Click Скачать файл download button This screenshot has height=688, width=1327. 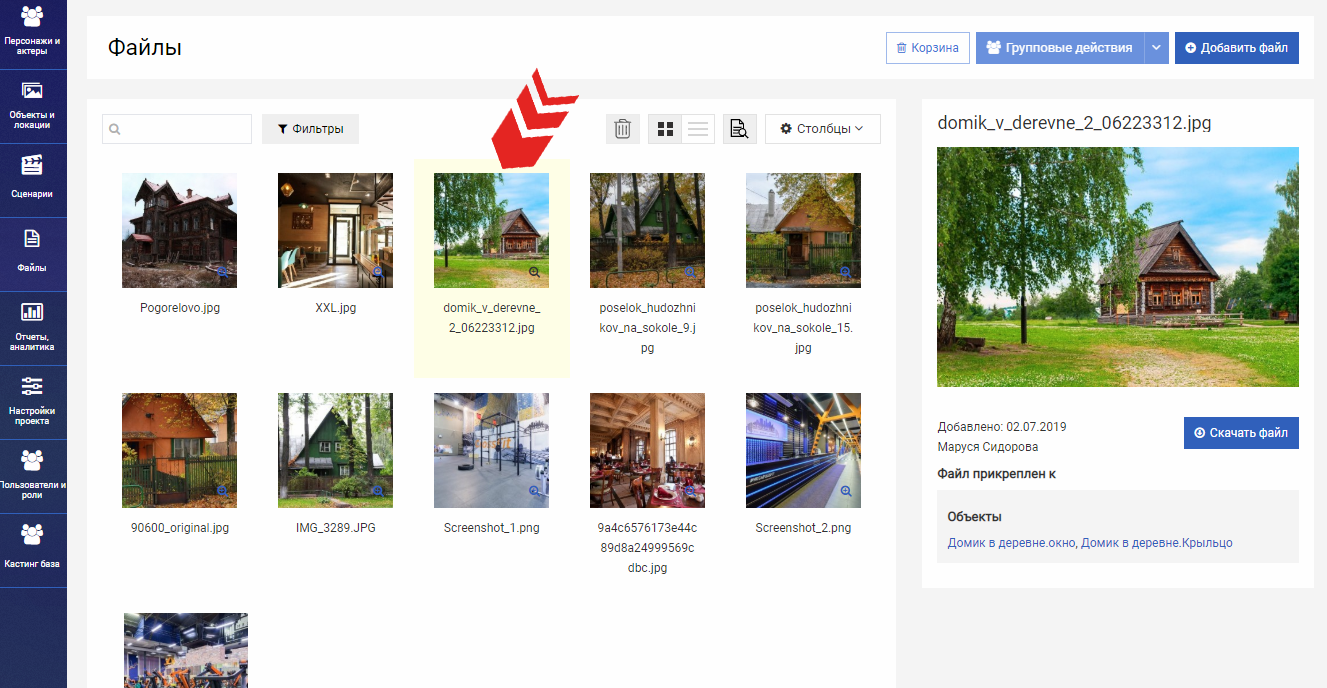(x=1241, y=433)
